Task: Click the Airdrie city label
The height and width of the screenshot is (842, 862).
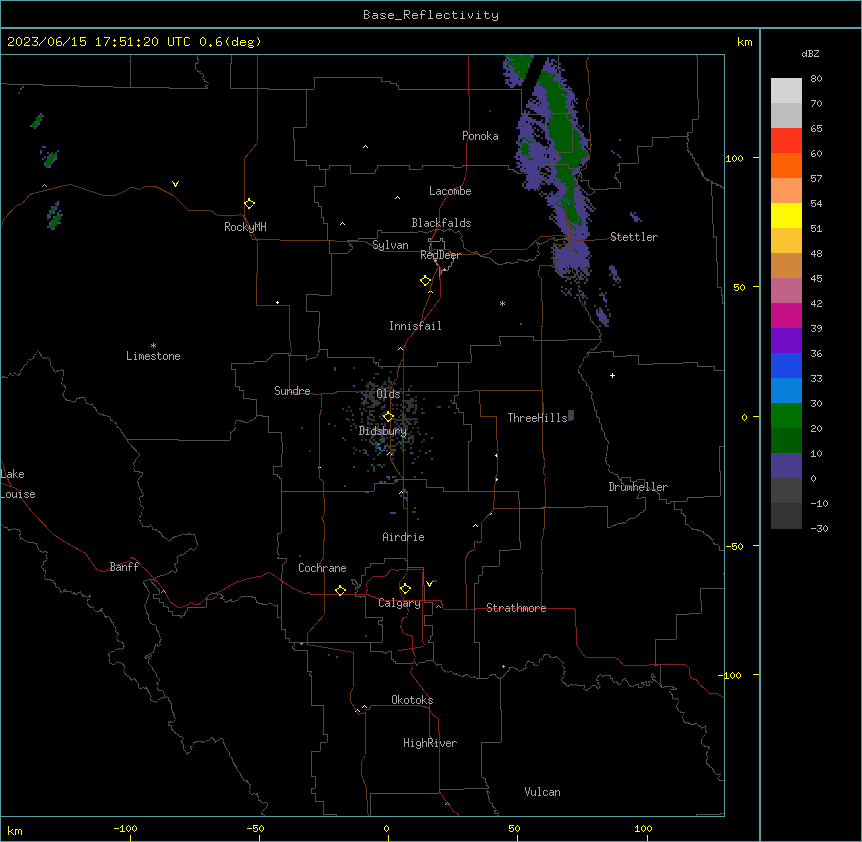Action: click(x=404, y=537)
